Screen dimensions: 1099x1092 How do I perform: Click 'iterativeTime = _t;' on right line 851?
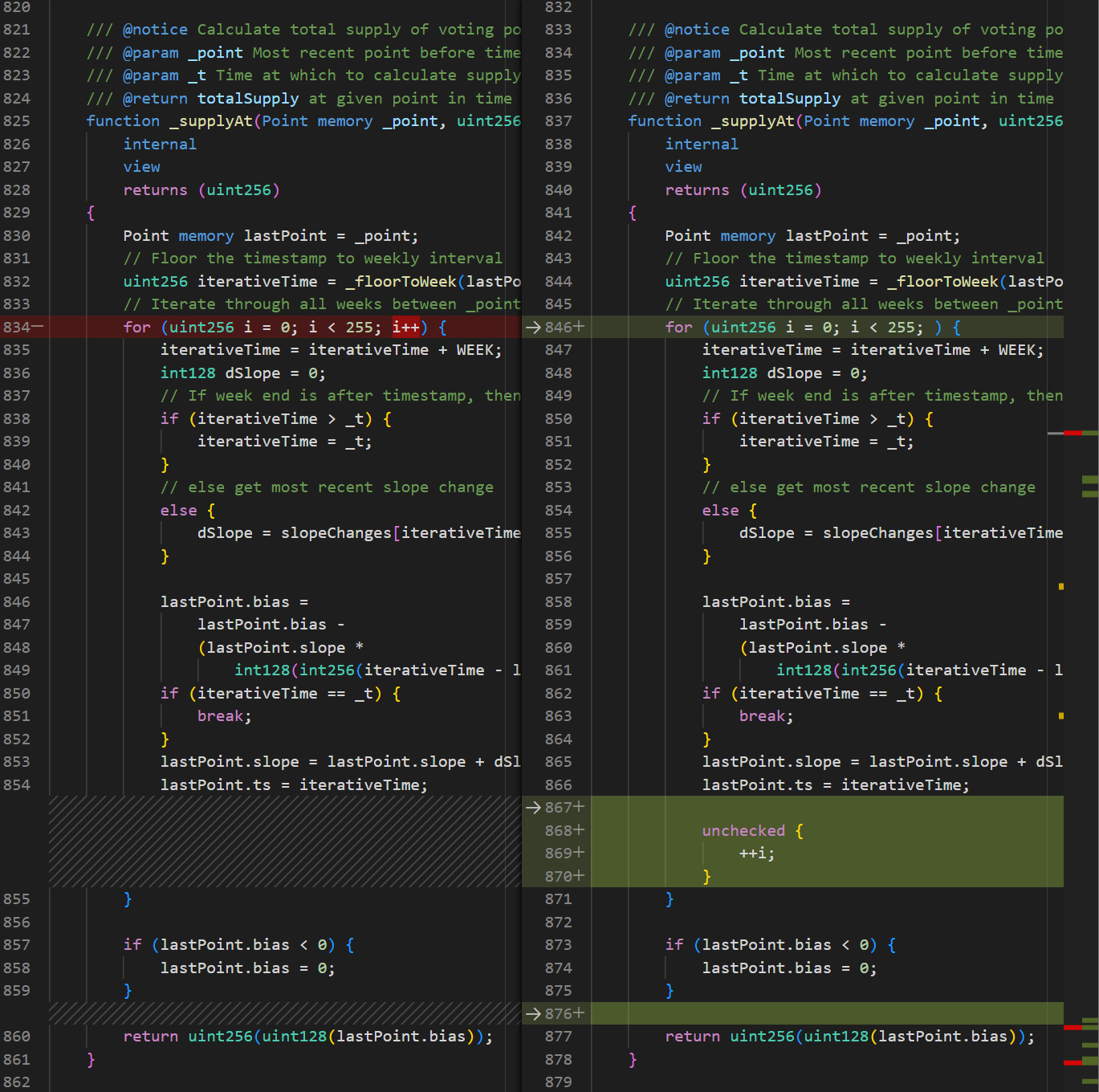coord(827,441)
